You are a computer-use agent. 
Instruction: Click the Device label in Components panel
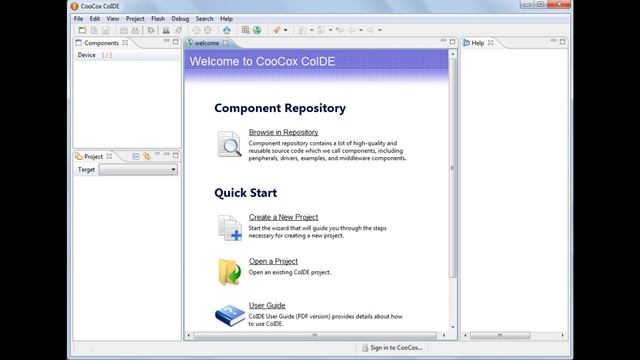87,55
